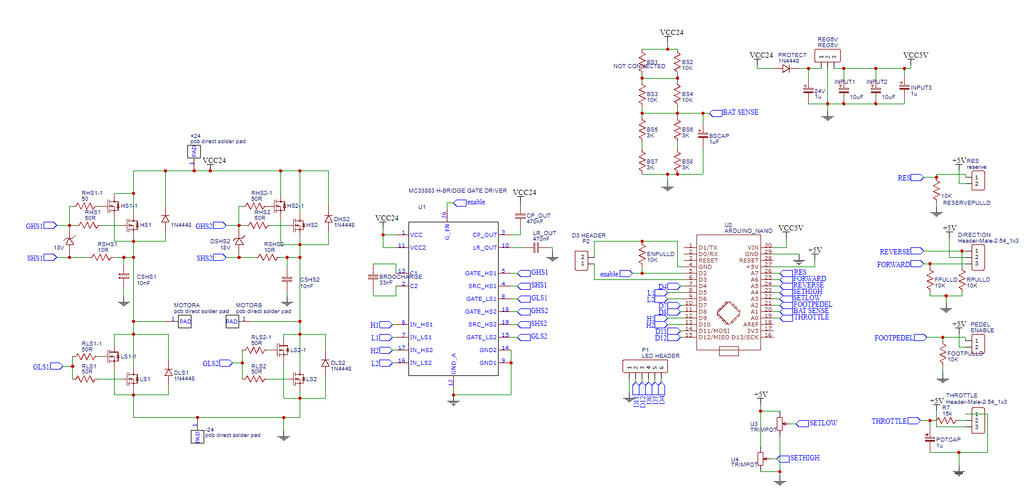Select the BS8 3K resistor

coord(677,162)
